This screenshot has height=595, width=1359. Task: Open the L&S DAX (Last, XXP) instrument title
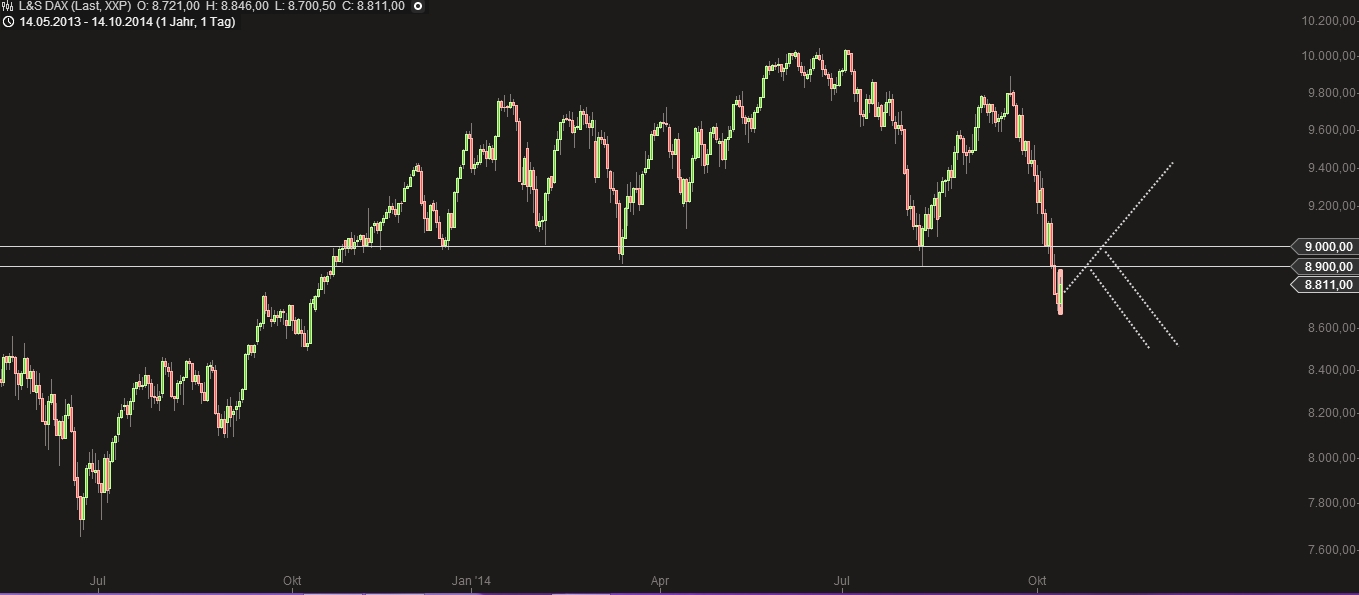pyautogui.click(x=75, y=6)
